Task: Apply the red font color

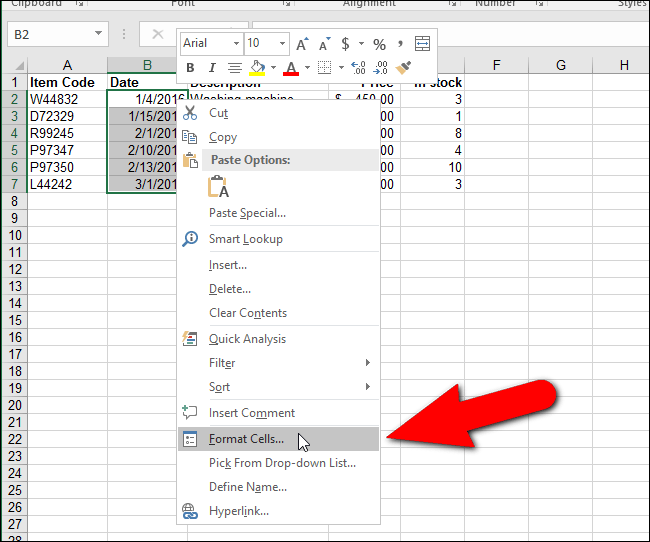Action: [x=291, y=68]
